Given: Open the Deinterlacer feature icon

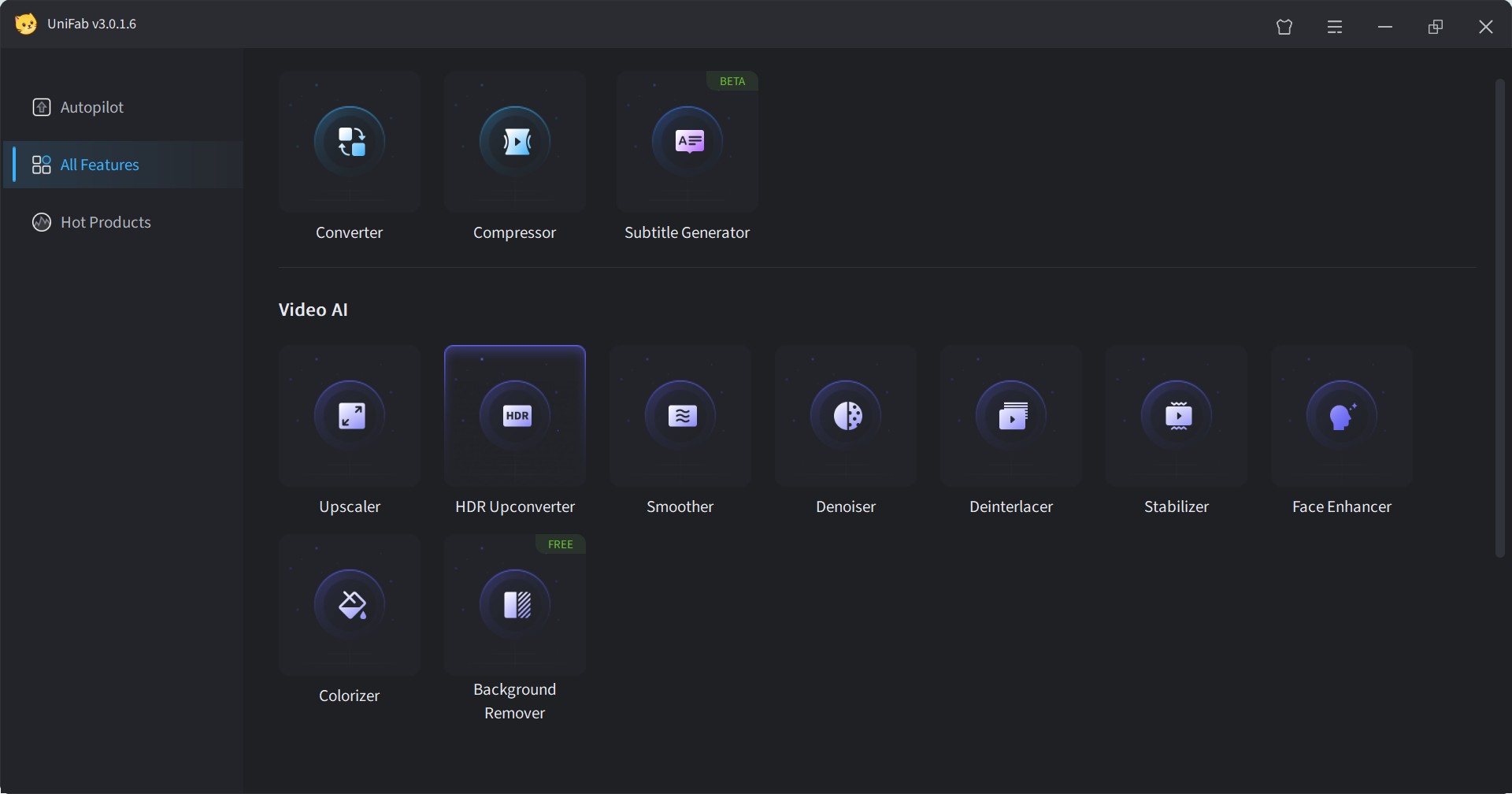Looking at the screenshot, I should pyautogui.click(x=1011, y=416).
